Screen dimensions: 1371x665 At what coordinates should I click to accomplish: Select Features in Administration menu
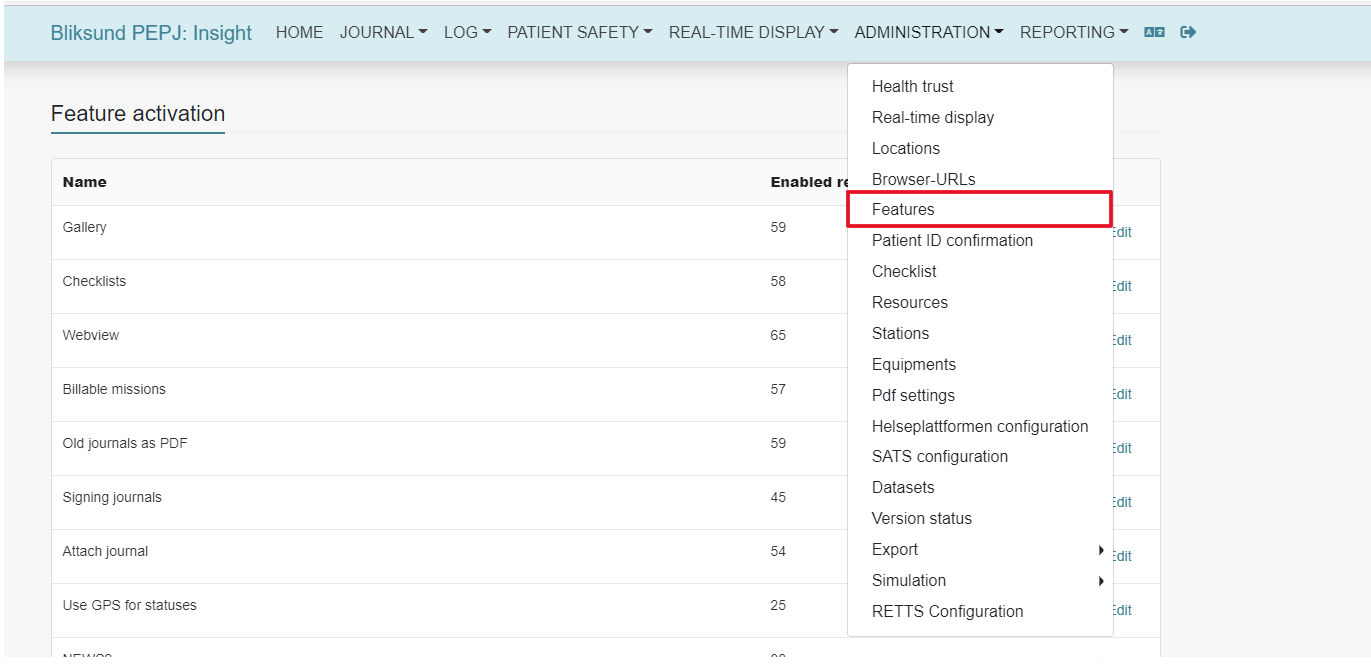980,209
